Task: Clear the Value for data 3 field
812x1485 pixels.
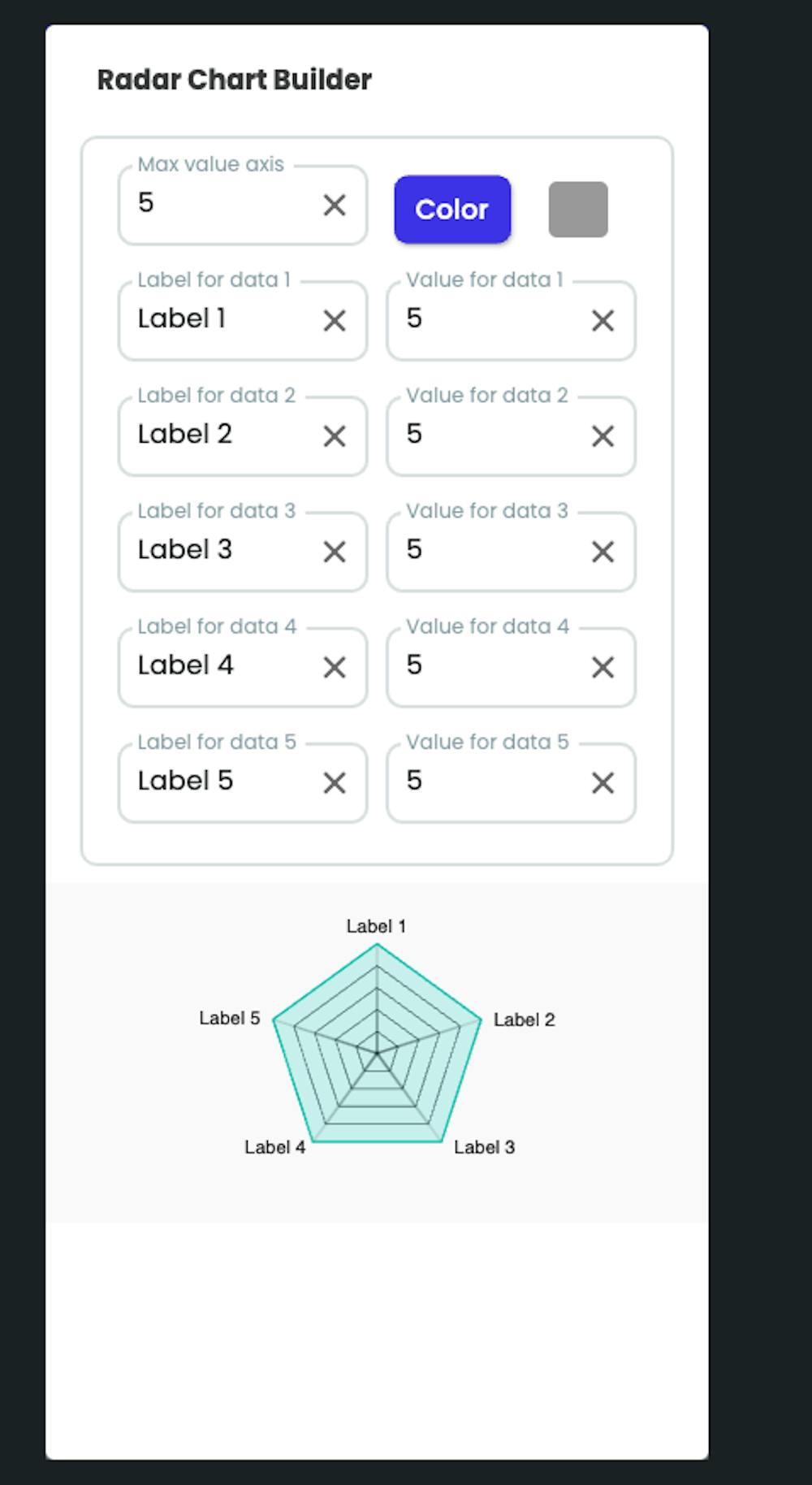Action: (x=603, y=552)
